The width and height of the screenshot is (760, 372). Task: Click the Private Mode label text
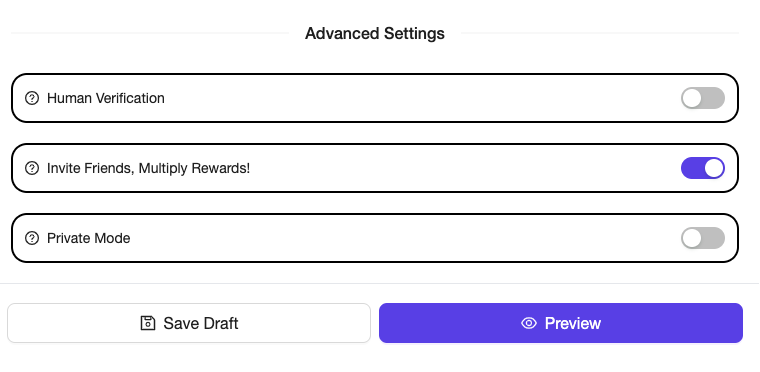point(89,238)
